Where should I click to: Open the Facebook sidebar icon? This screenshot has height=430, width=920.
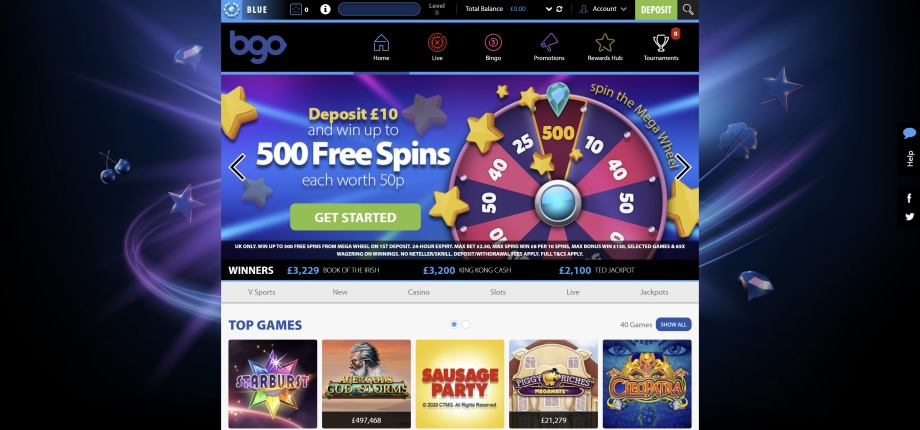[x=909, y=198]
